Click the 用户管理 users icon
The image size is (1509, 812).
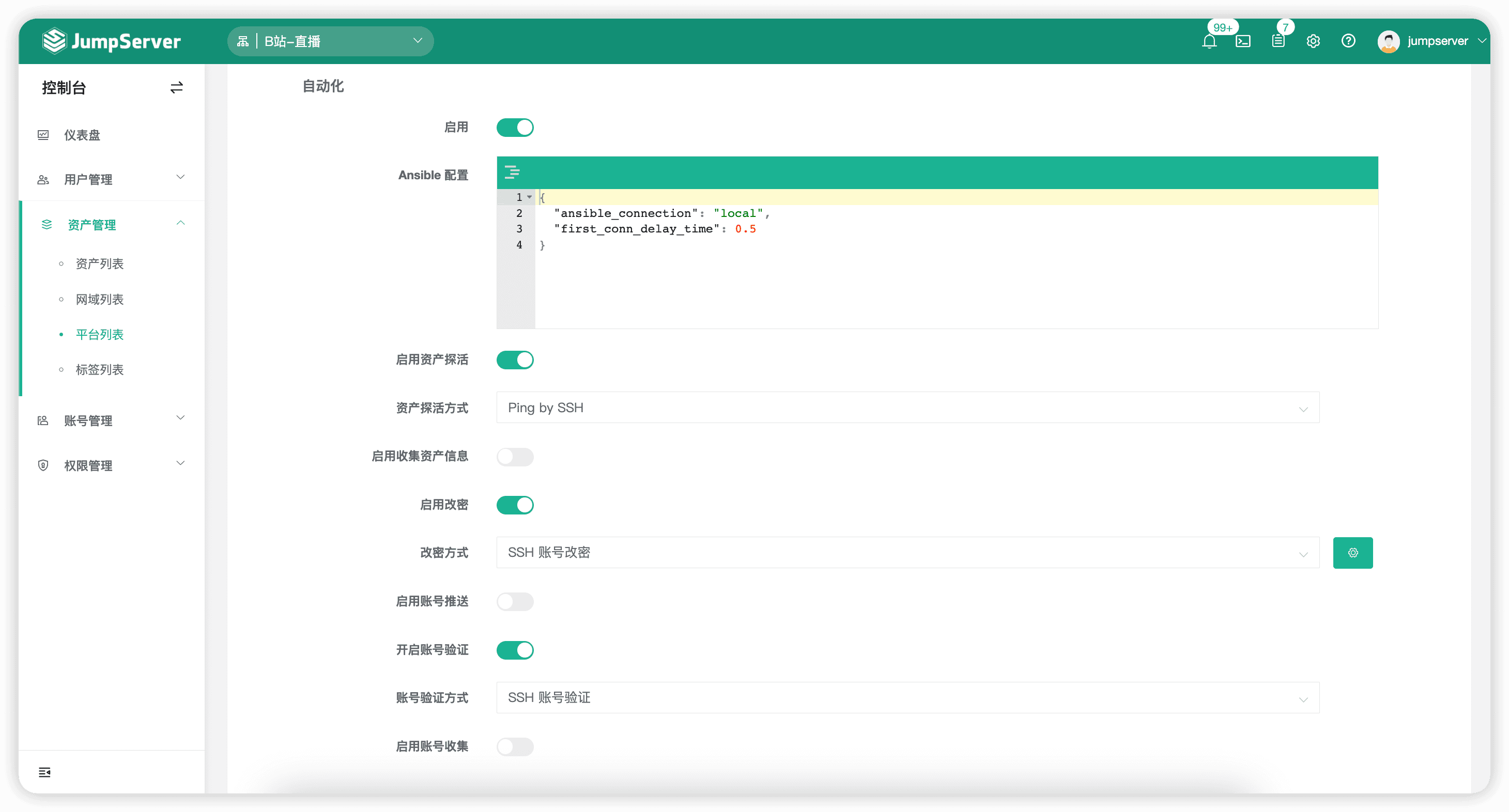click(x=43, y=180)
